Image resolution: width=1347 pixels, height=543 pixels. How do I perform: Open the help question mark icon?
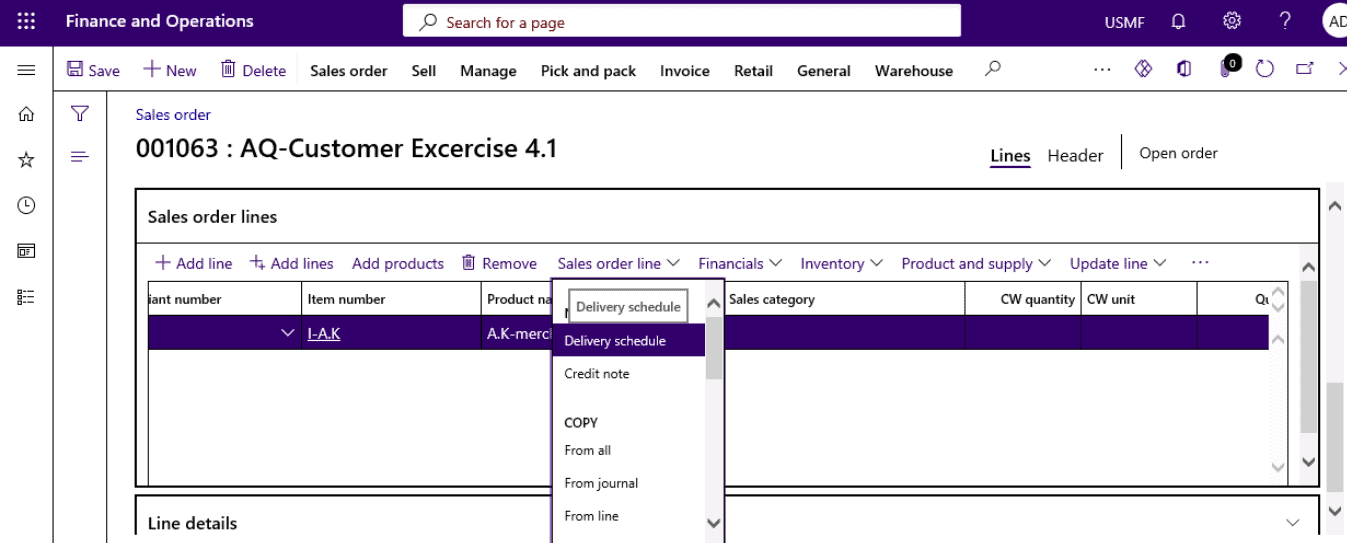pos(1286,21)
